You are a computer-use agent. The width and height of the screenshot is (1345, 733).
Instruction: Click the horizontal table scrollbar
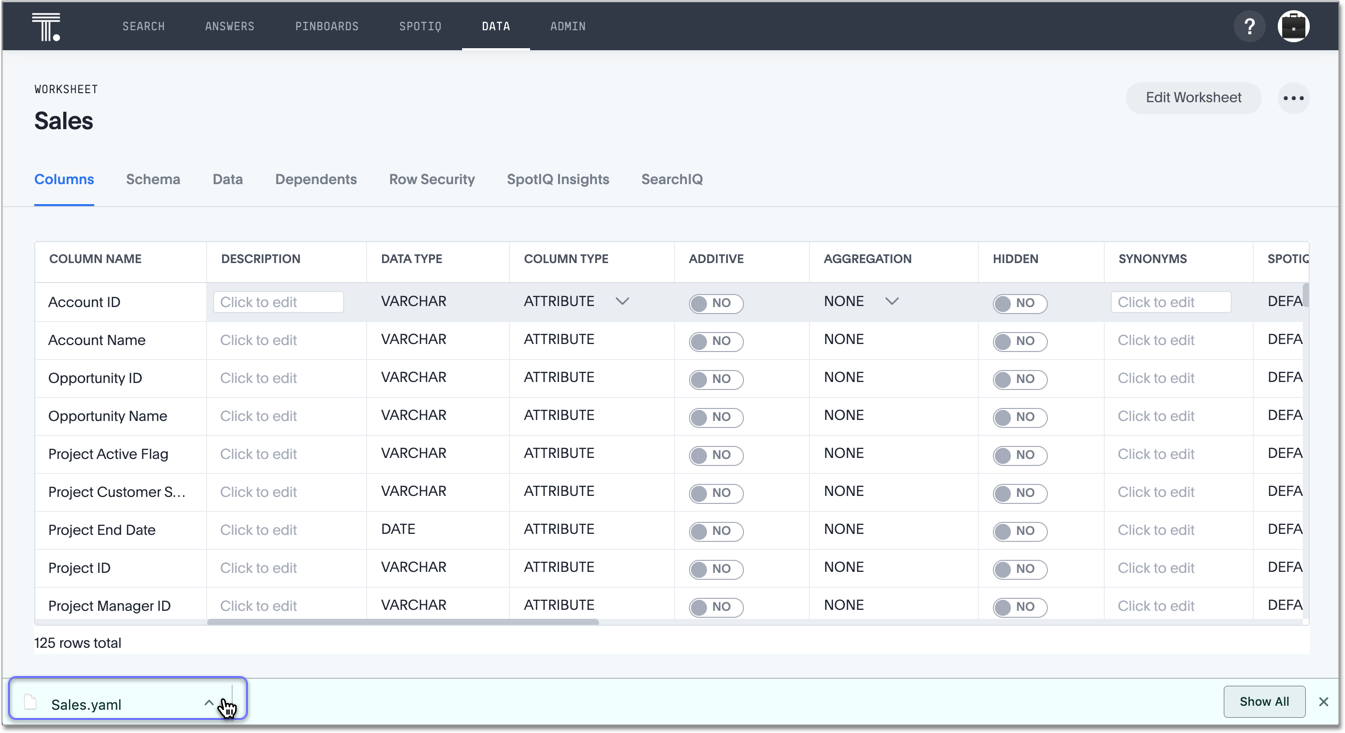point(403,622)
